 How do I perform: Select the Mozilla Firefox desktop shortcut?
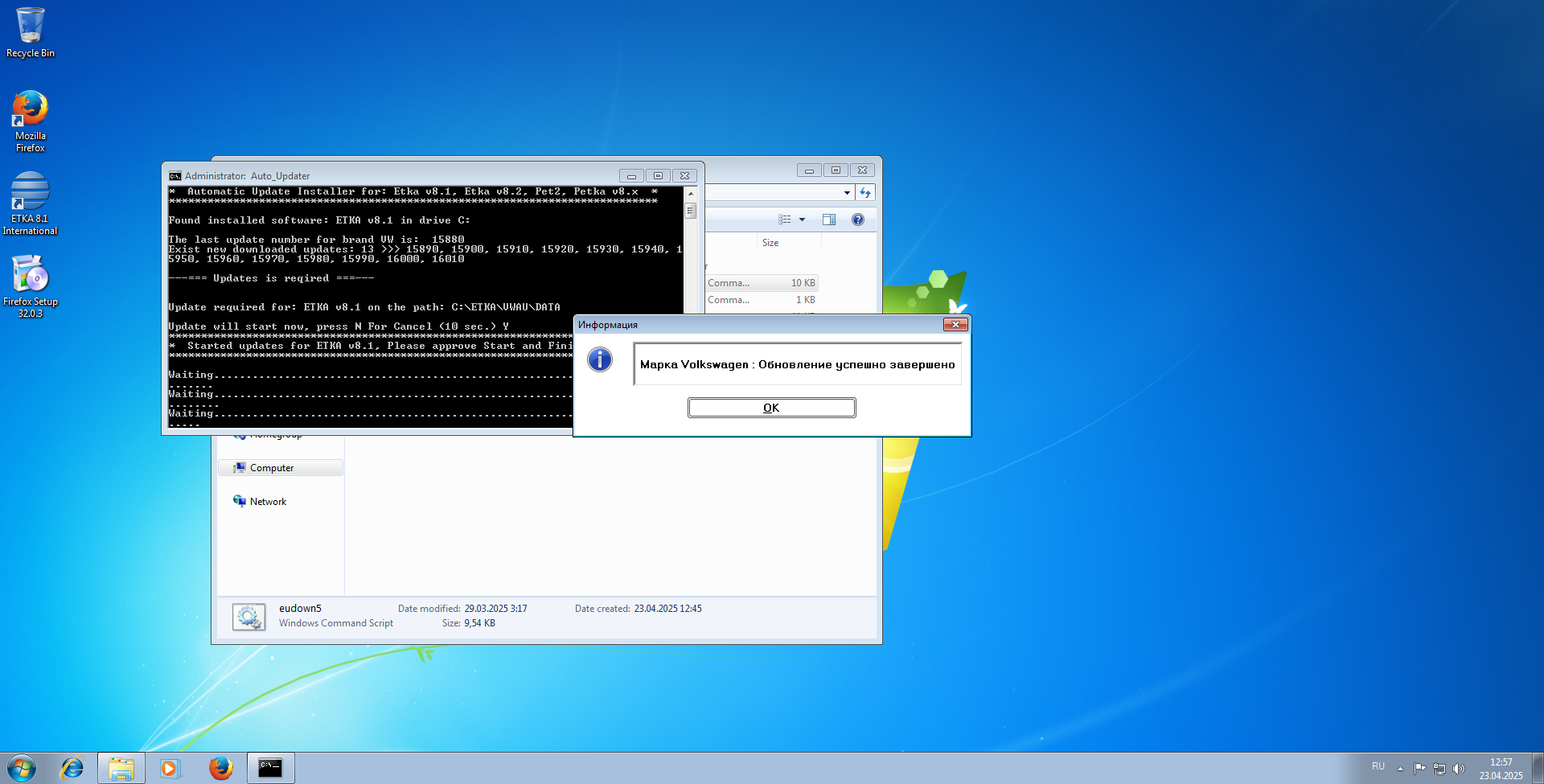(x=31, y=121)
